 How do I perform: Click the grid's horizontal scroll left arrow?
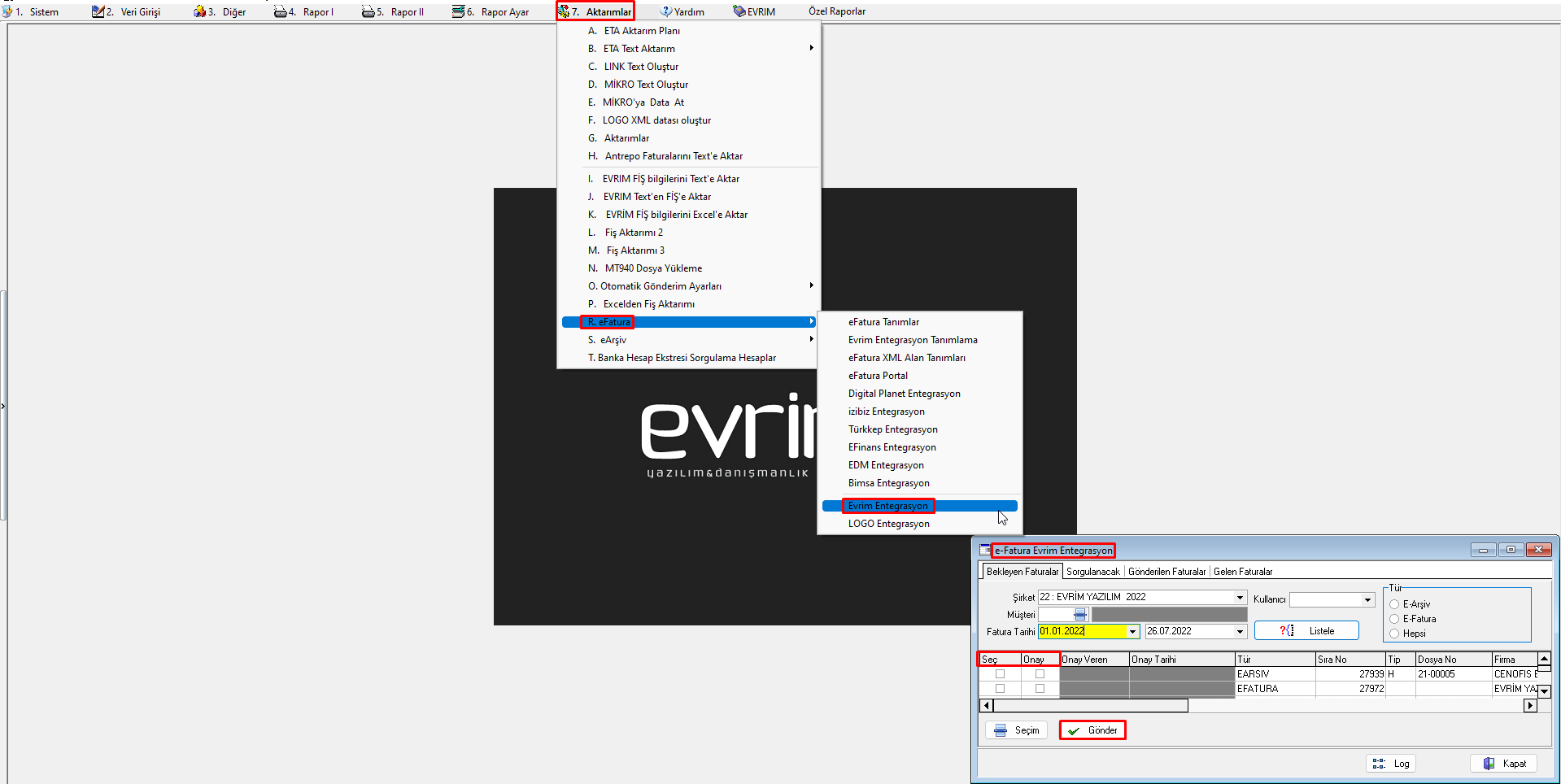click(x=987, y=706)
